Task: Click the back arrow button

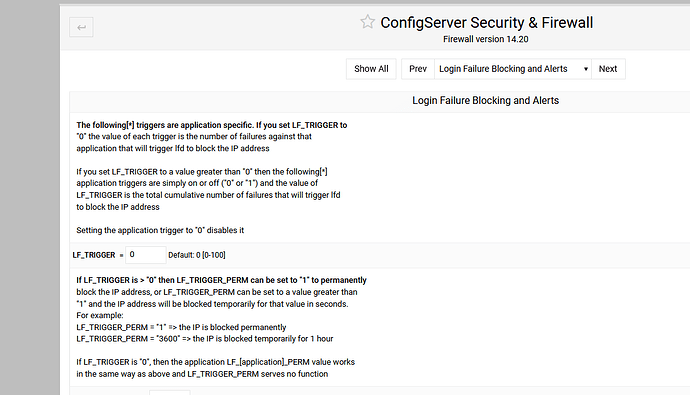Action: (x=81, y=27)
